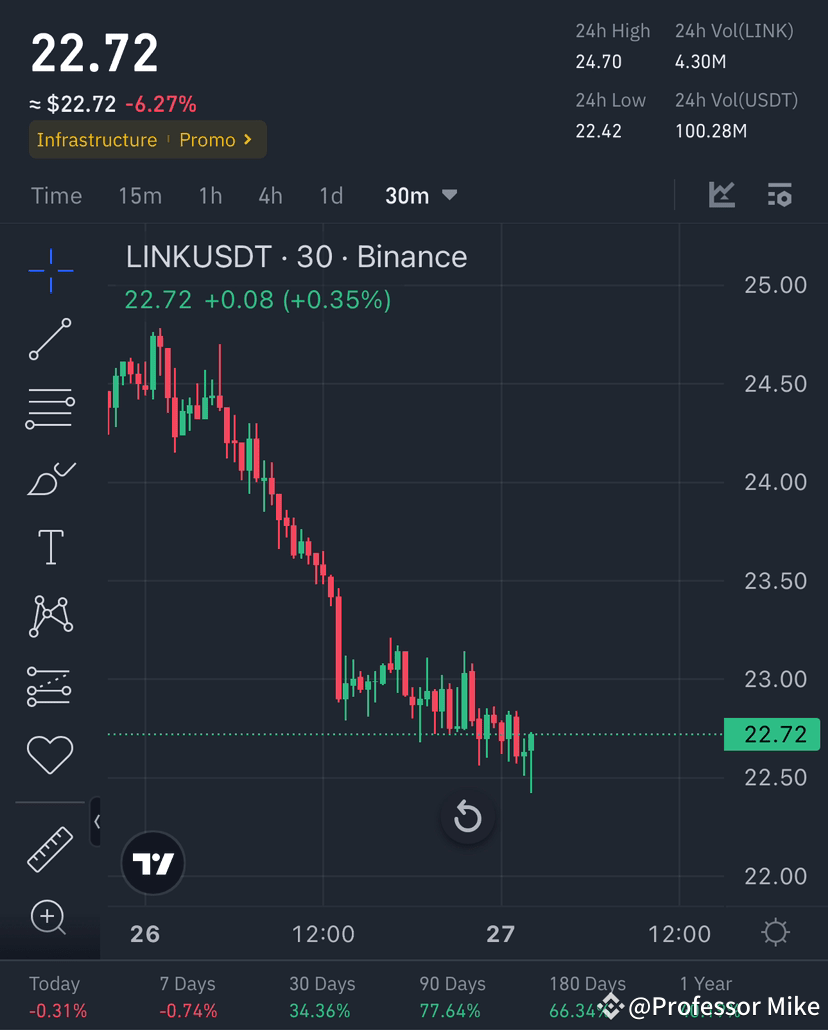Screen dimensions: 828x1030
Task: Open the Infrastructure Promo tag
Action: pos(147,140)
